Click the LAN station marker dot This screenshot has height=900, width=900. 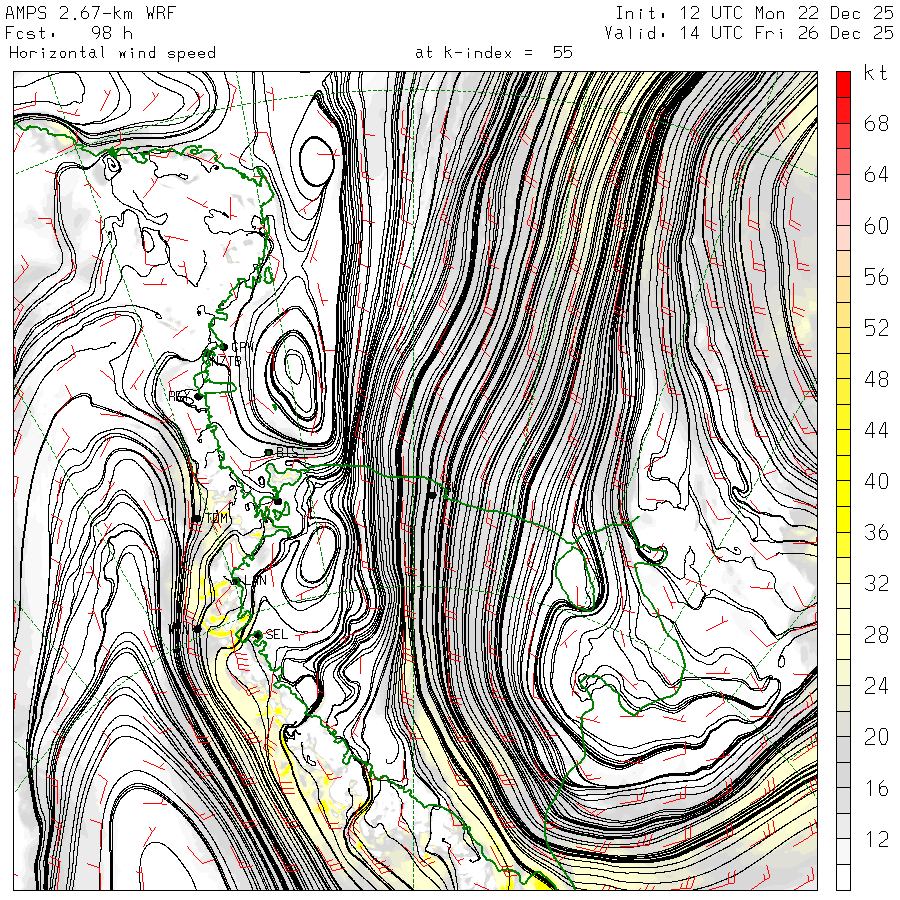point(236,581)
